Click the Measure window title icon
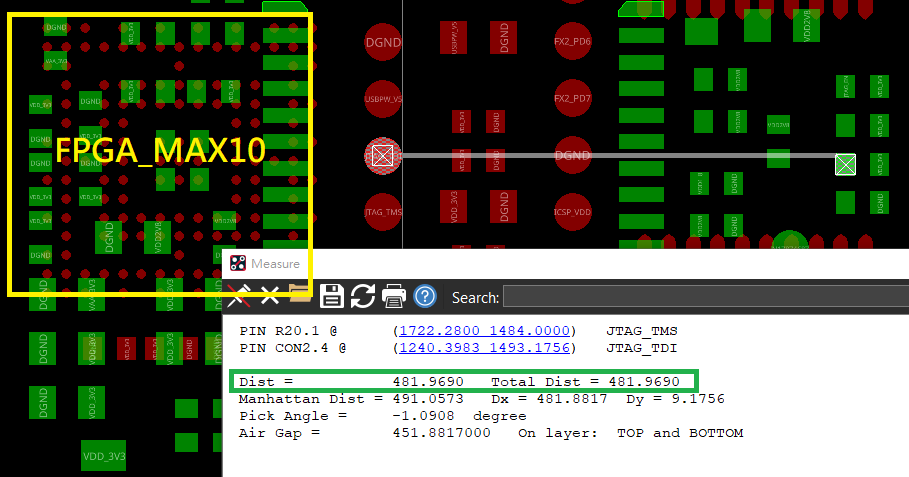This screenshot has width=909, height=477. coord(238,263)
